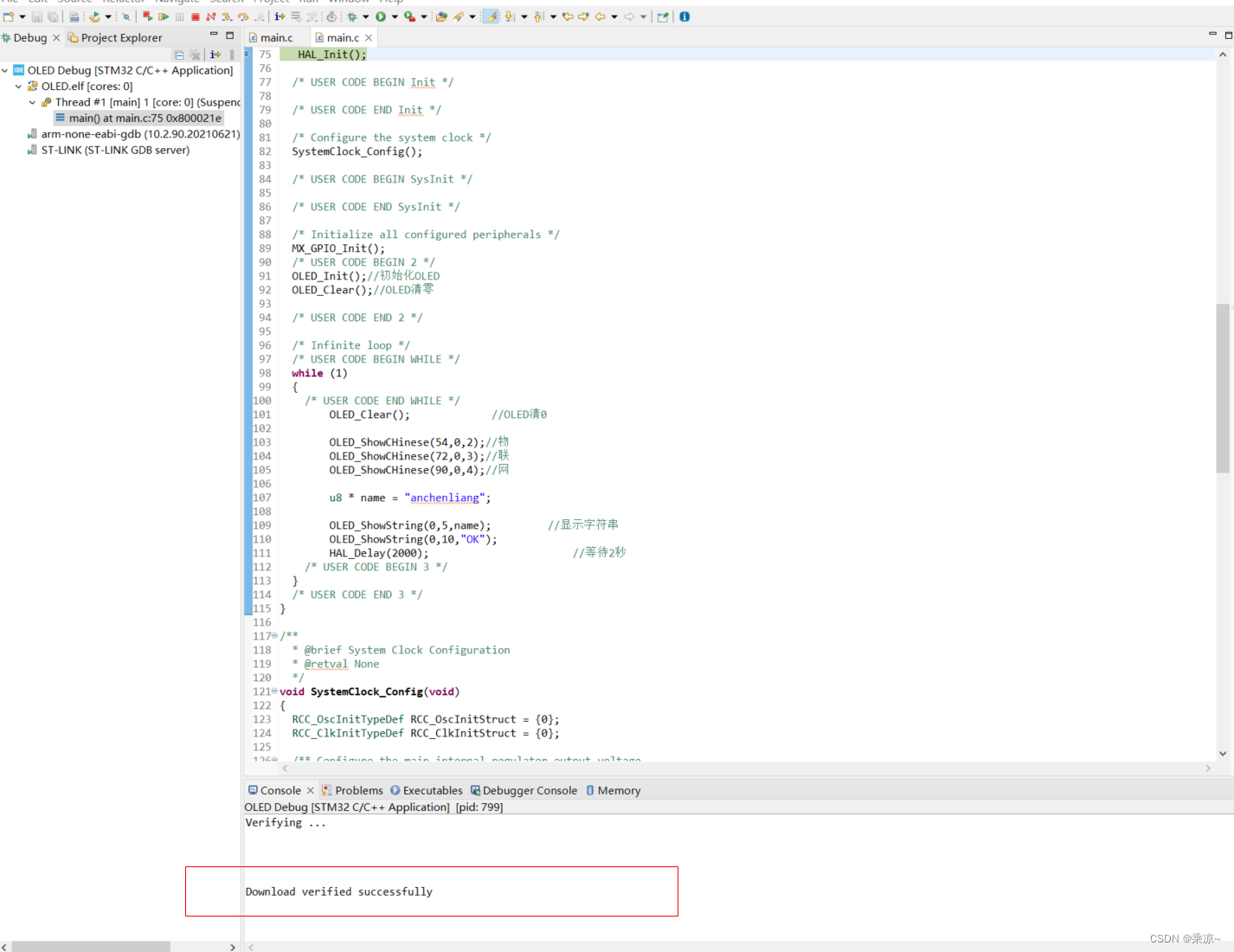The width and height of the screenshot is (1234, 952).
Task: Click the New file toolbar icon
Action: [x=9, y=16]
